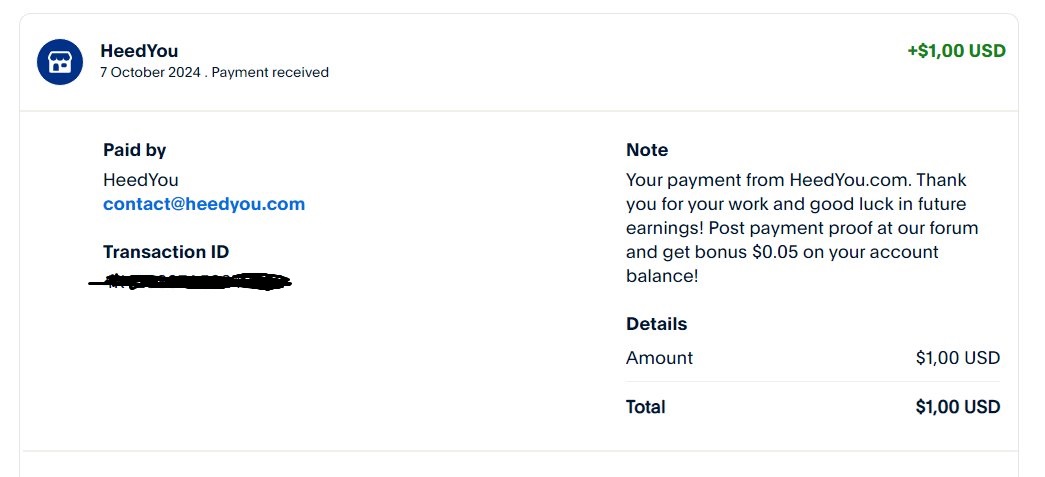Click the 7 October 2024 date text
Image resolution: width=1045 pixels, height=477 pixels.
(150, 72)
